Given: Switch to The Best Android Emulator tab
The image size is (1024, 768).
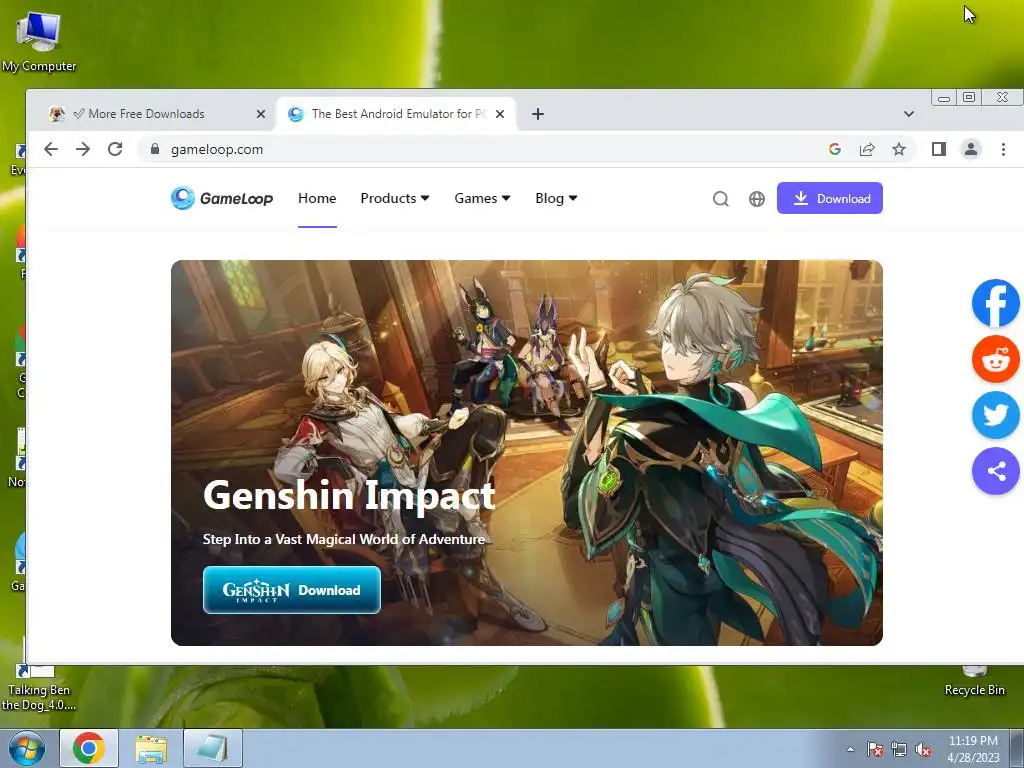Looking at the screenshot, I should [x=397, y=114].
